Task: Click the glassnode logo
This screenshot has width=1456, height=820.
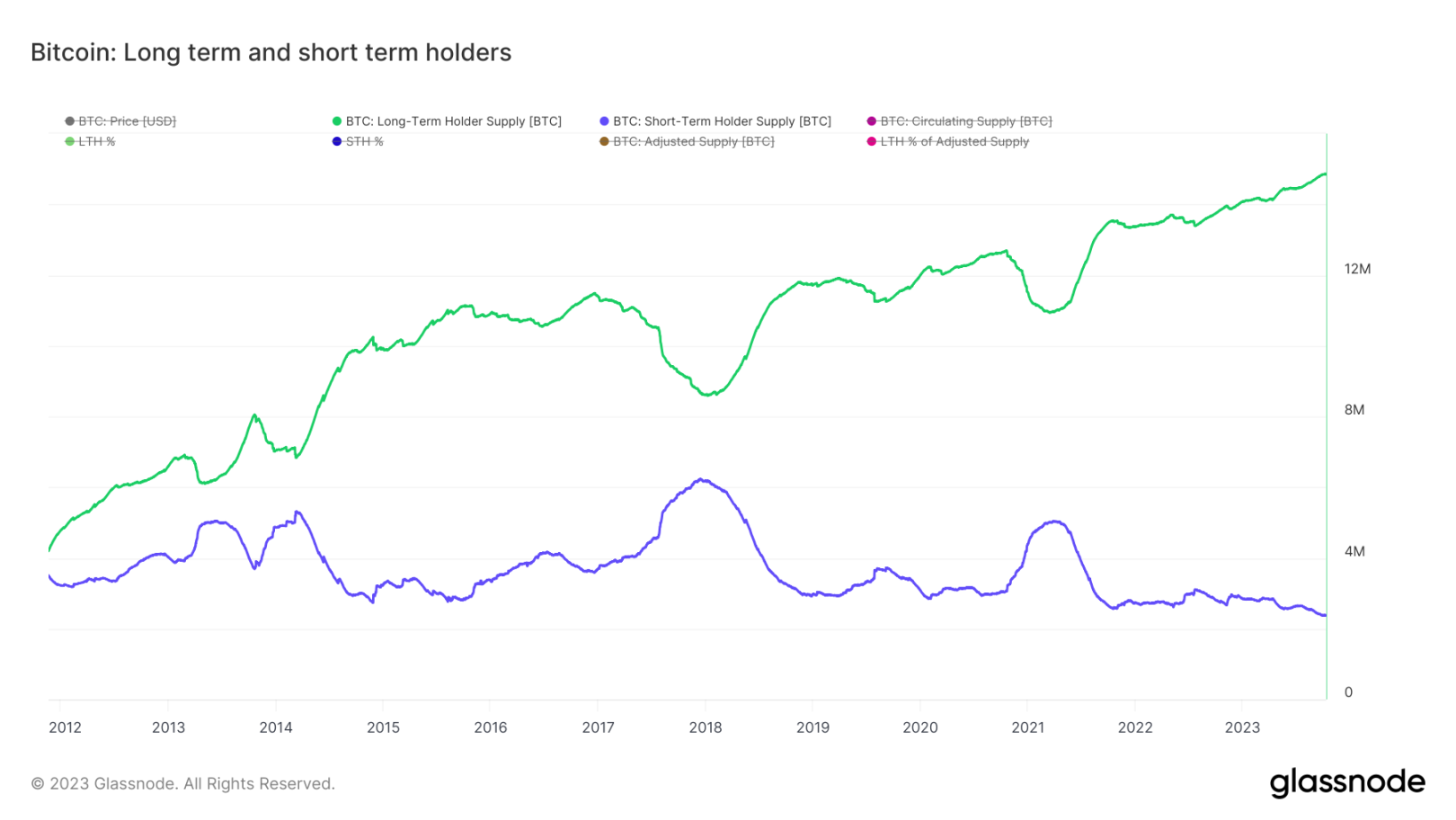Action: 1346,782
